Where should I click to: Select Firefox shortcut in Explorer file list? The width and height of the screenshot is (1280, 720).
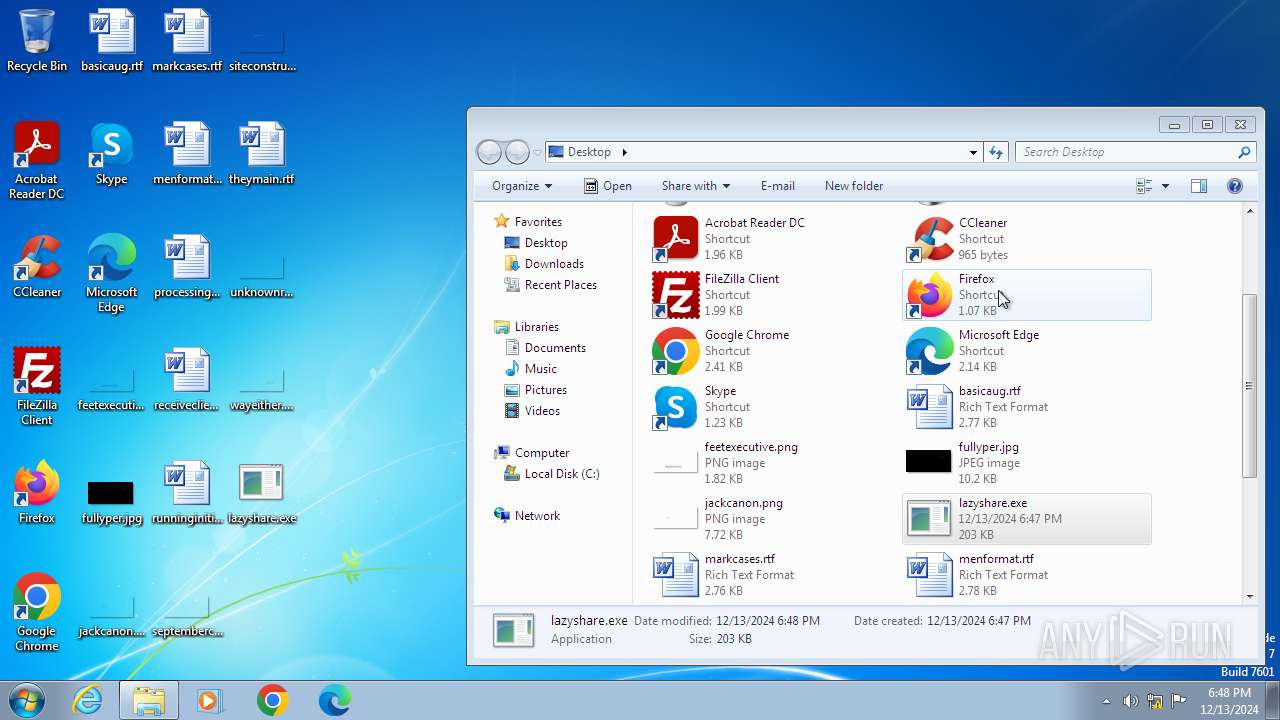click(1027, 295)
